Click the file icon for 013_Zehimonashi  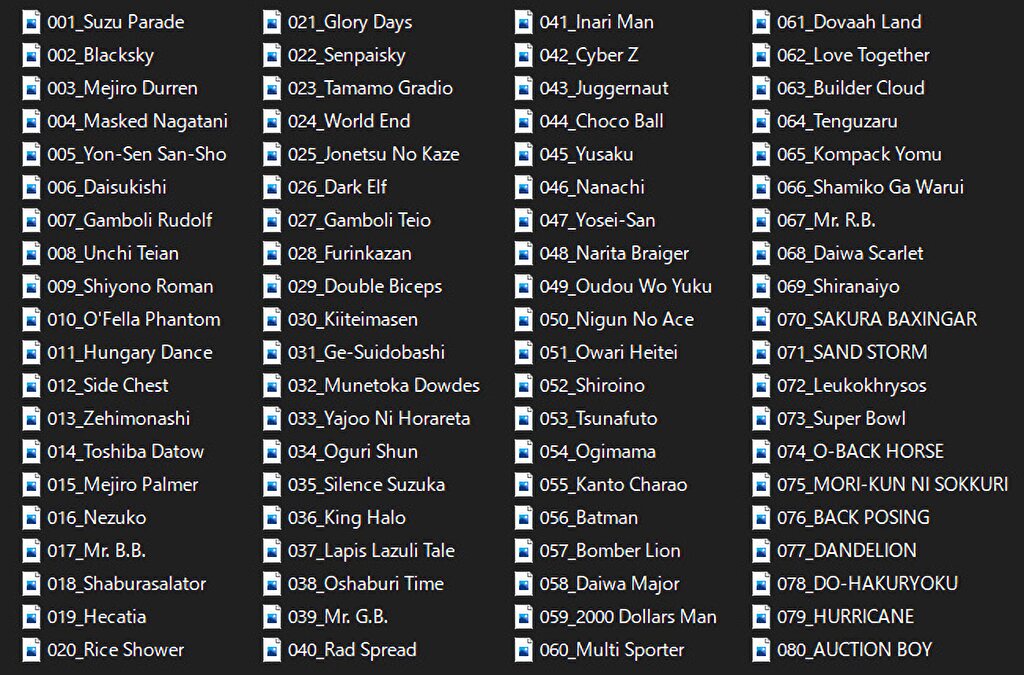pos(31,420)
